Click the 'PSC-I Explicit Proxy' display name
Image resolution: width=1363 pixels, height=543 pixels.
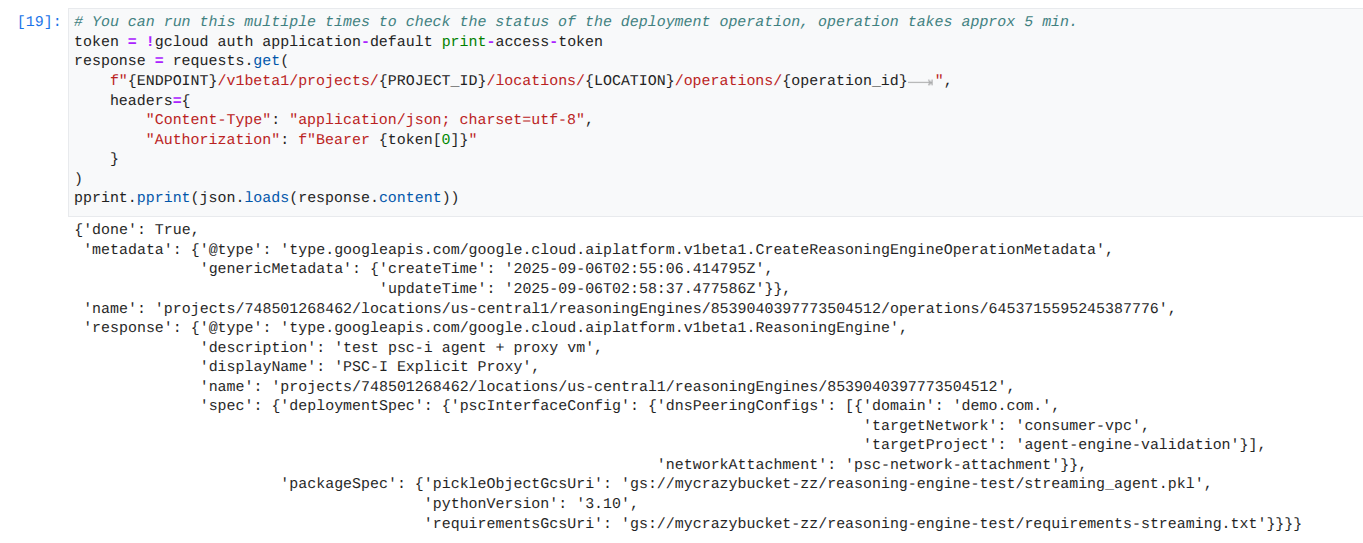point(438,366)
